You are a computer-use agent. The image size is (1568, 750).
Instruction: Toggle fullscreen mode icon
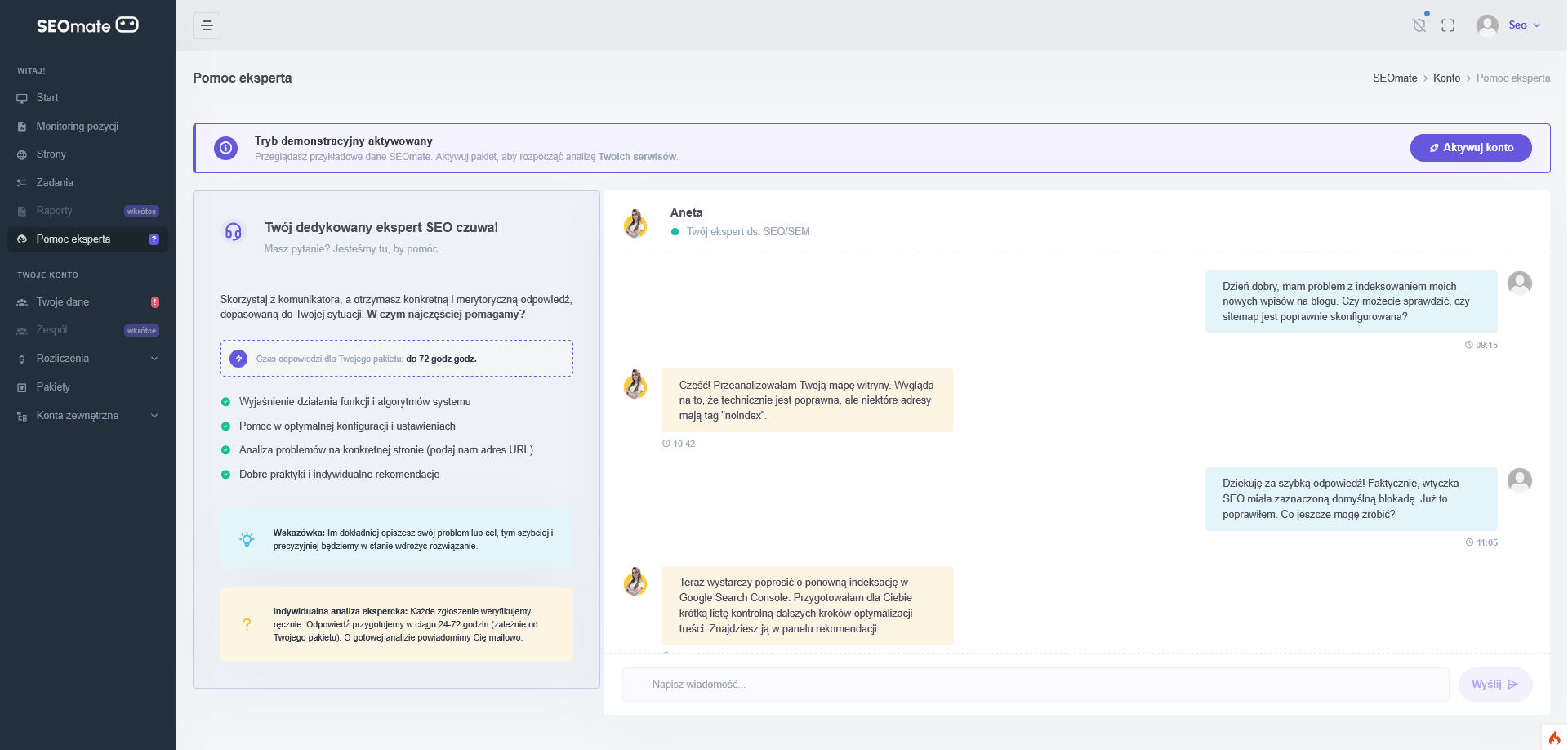coord(1448,25)
